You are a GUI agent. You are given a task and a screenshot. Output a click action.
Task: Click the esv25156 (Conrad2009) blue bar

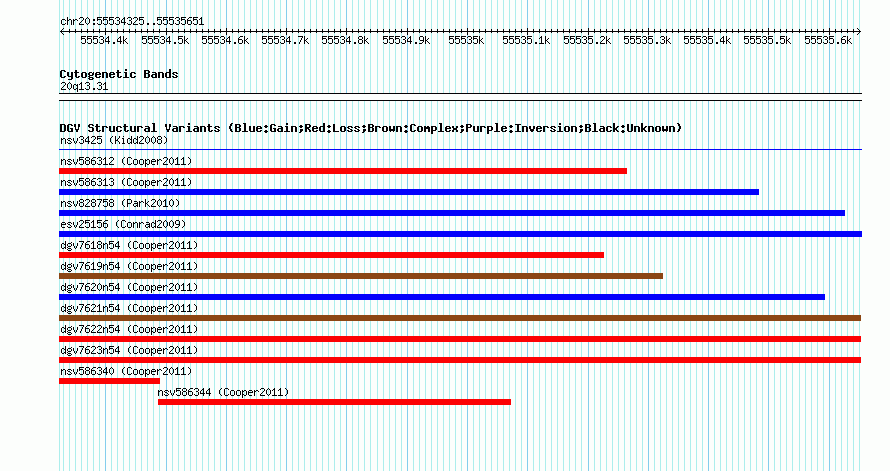coord(460,234)
